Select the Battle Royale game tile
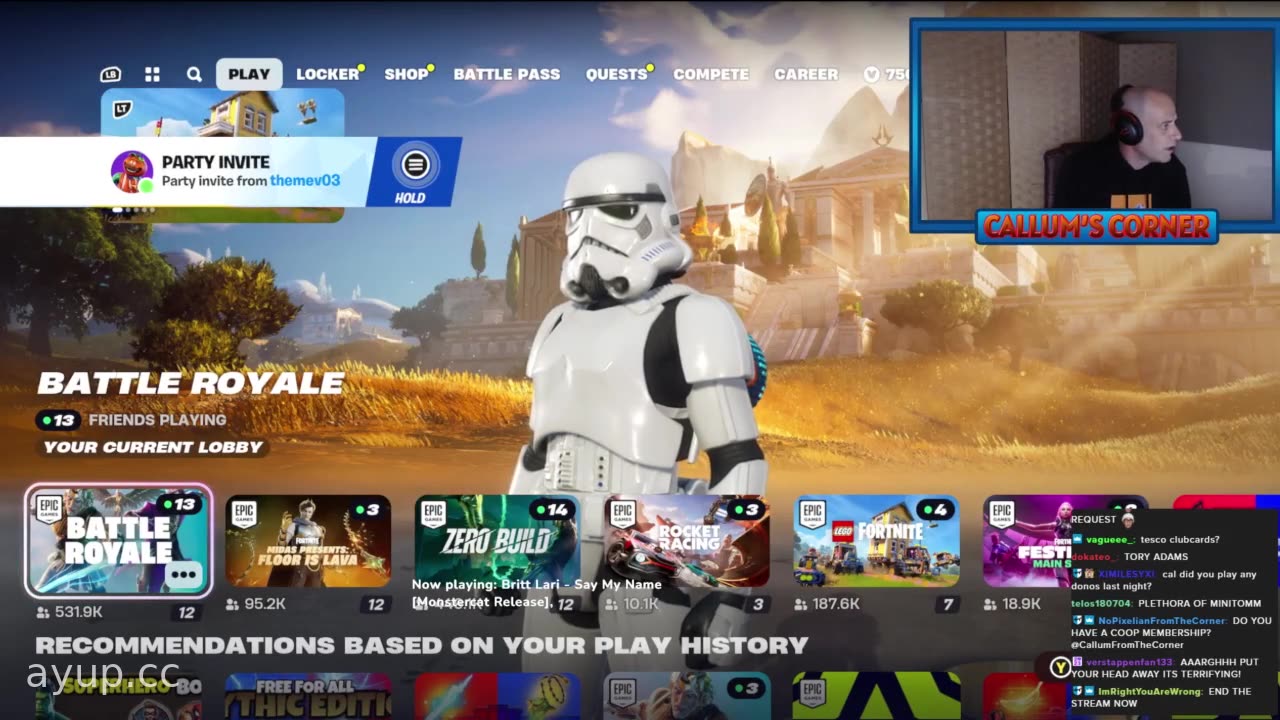The height and width of the screenshot is (720, 1280). coord(118,541)
